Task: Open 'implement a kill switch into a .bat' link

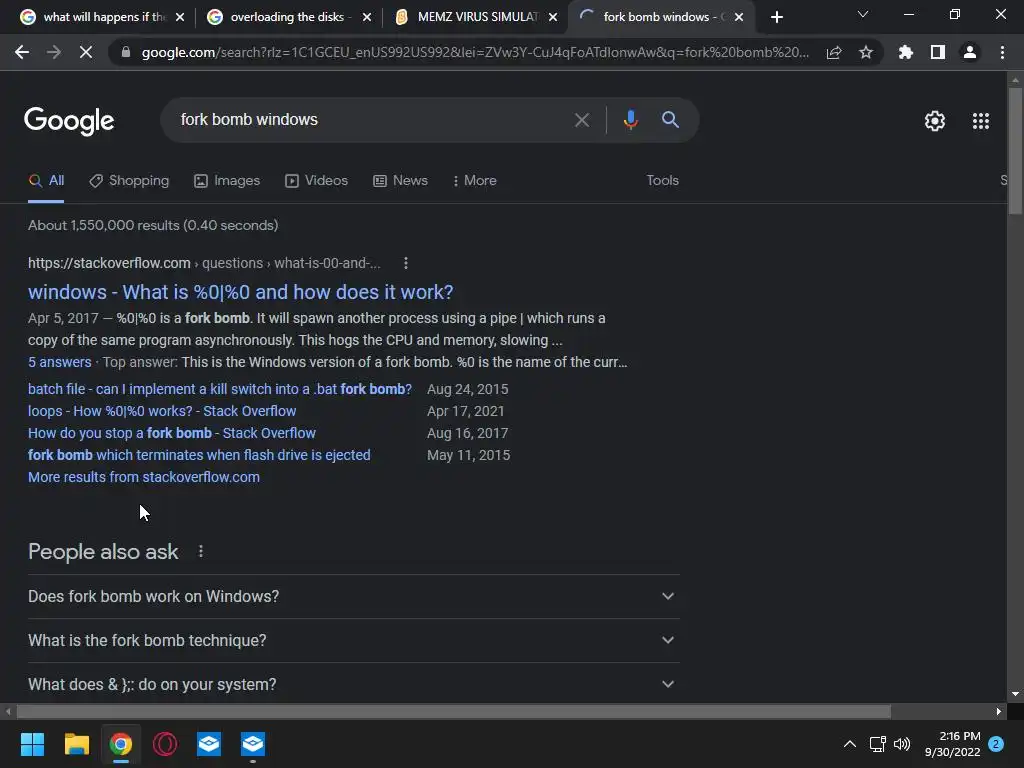Action: click(219, 389)
